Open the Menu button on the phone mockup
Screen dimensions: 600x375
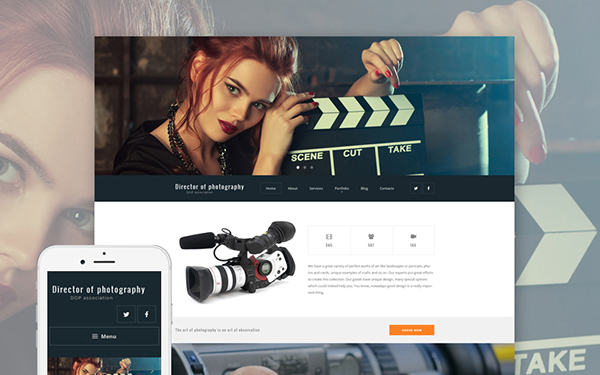click(x=104, y=336)
